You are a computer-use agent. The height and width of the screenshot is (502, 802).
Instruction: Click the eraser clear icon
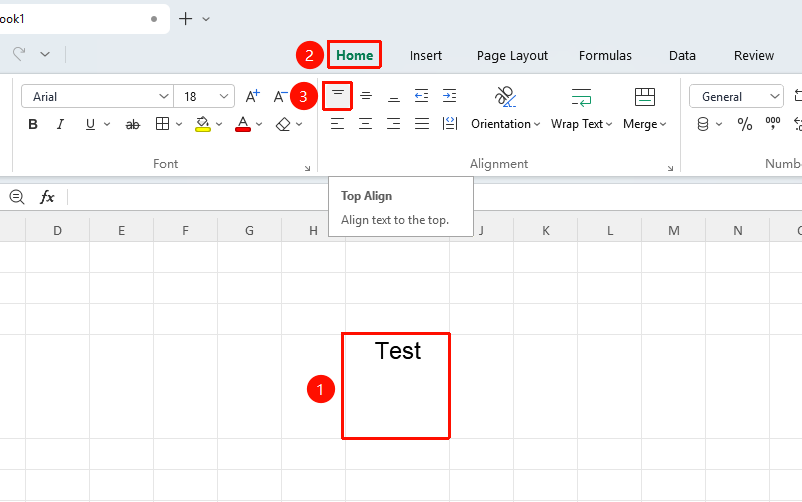pyautogui.click(x=283, y=124)
